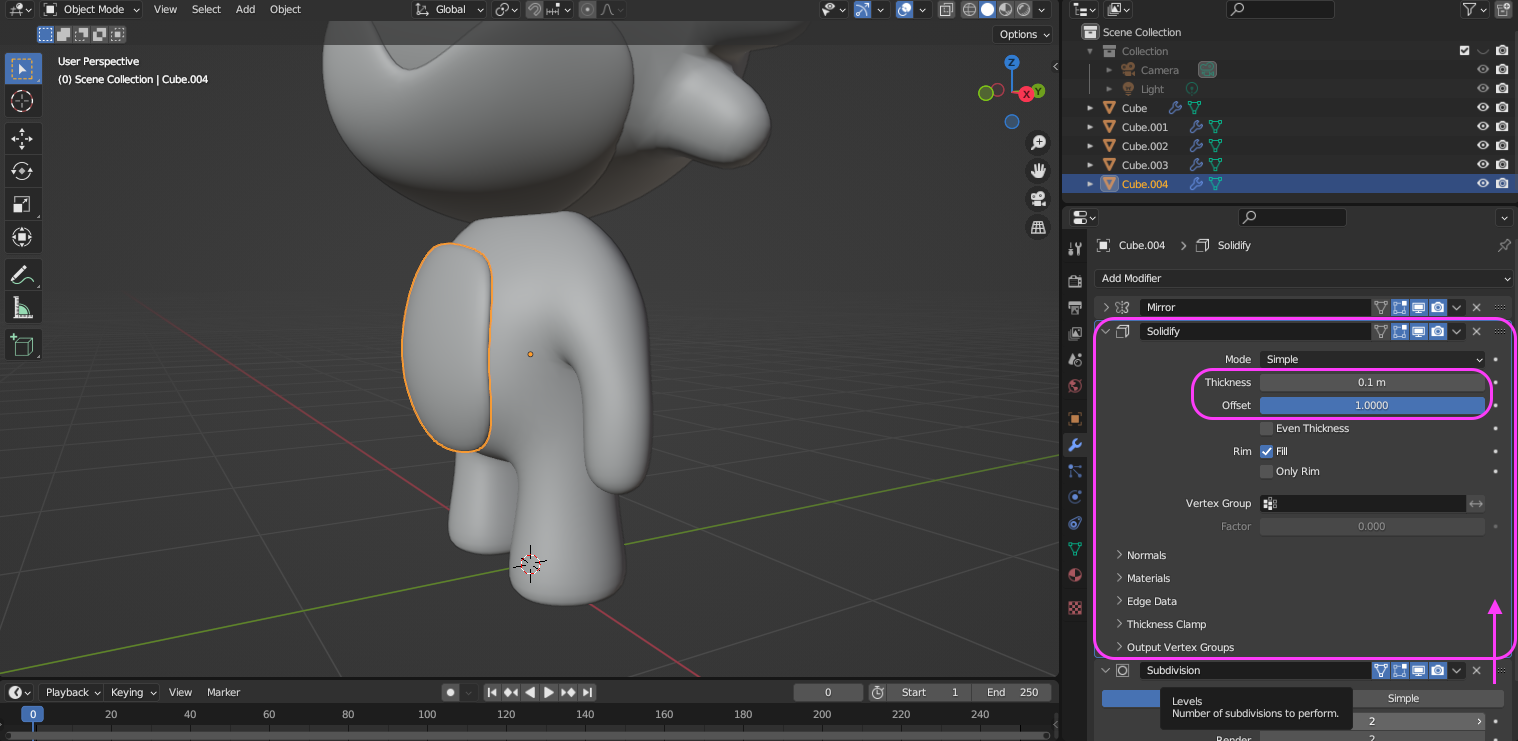Click the Thickness value field 0.1 m
1518x741 pixels.
pos(1372,382)
